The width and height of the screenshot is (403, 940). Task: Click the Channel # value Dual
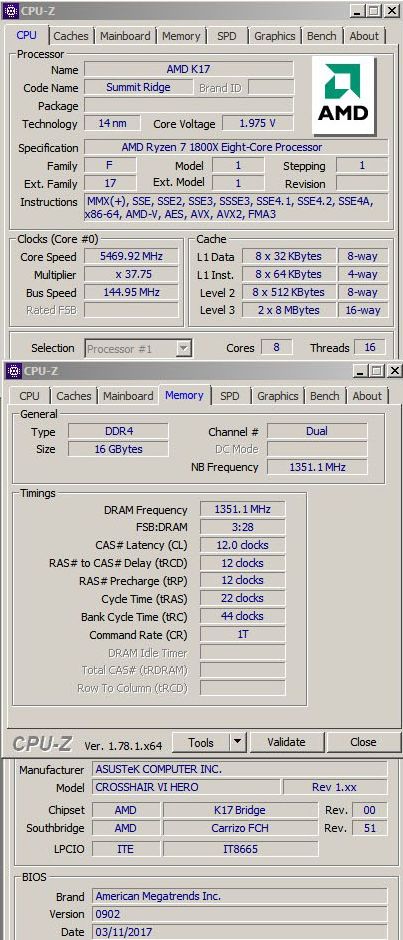point(317,431)
